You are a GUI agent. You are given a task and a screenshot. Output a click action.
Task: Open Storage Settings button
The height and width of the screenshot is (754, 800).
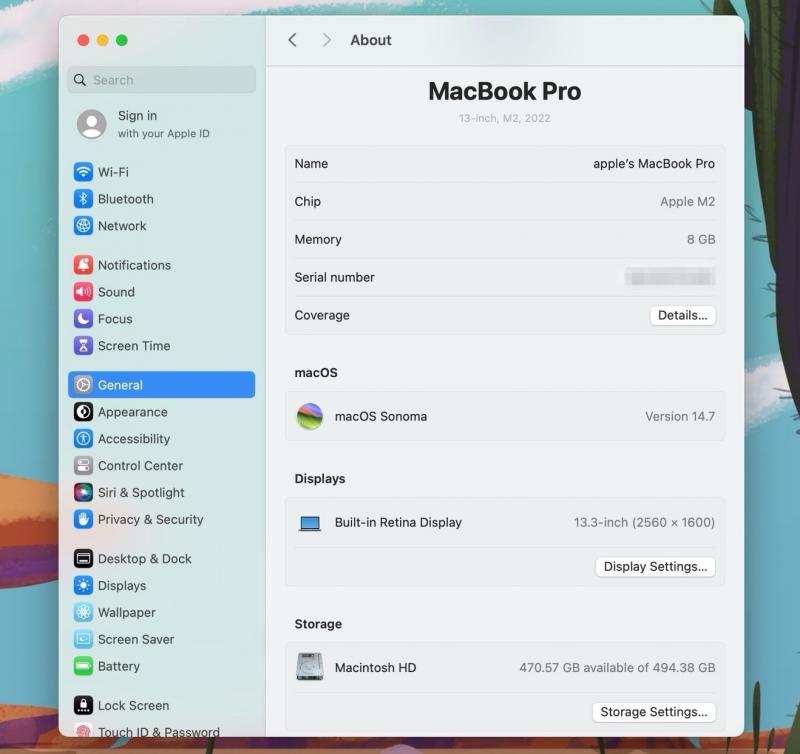pyautogui.click(x=654, y=712)
